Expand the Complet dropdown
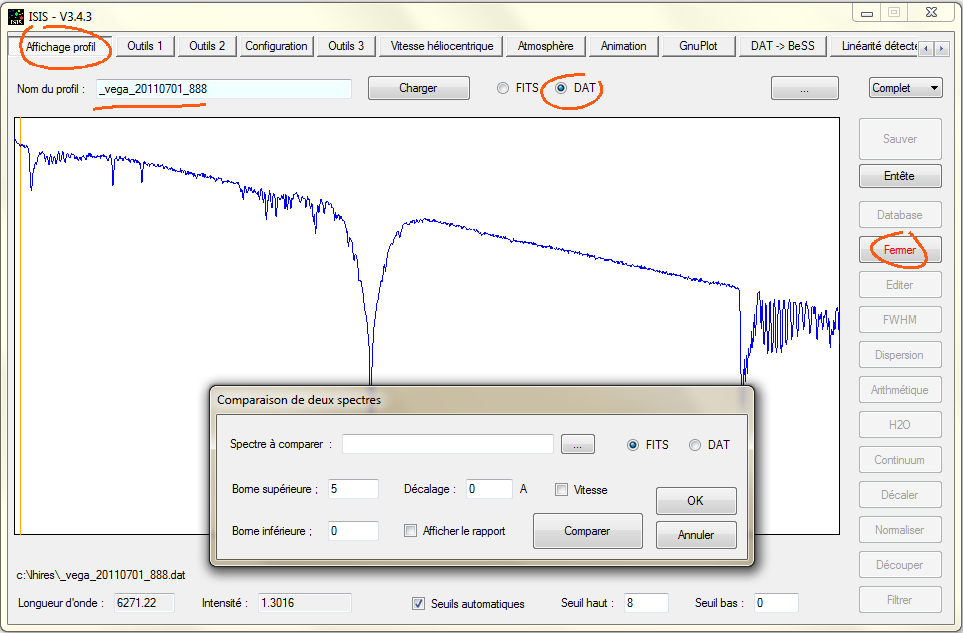Image resolution: width=963 pixels, height=633 pixels. point(905,88)
